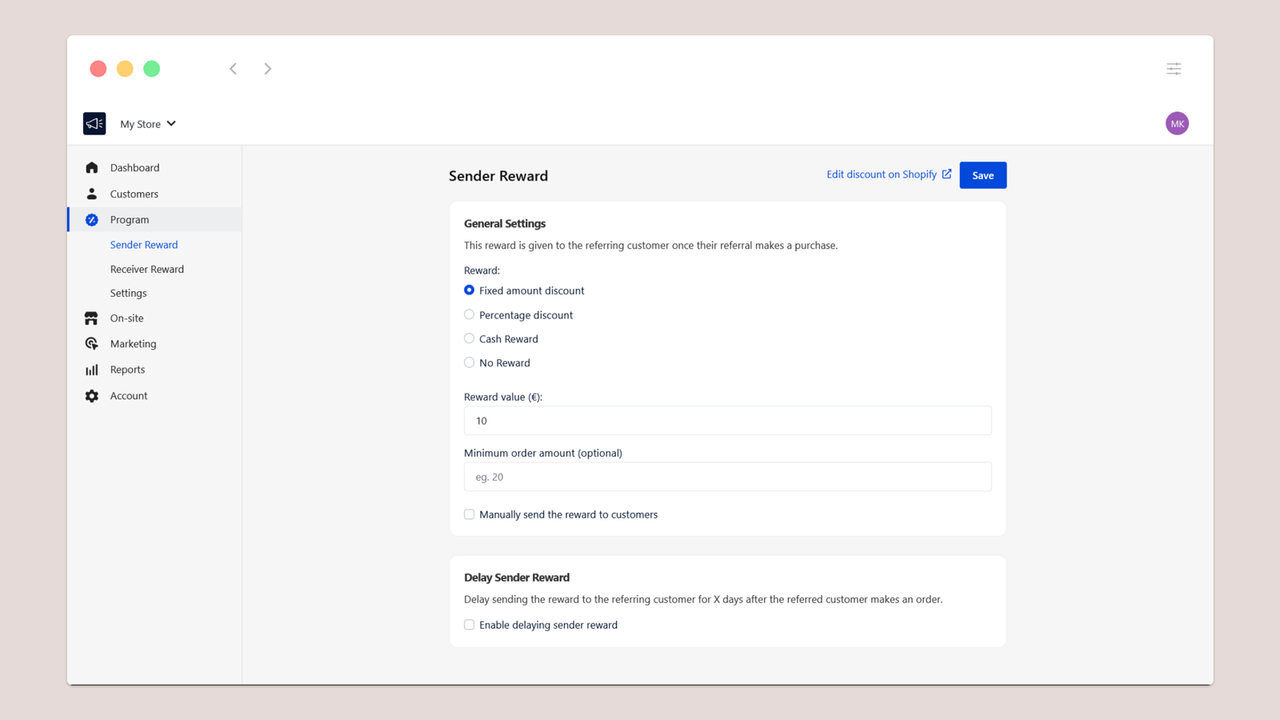This screenshot has height=720, width=1280.
Task: Click the 'Delay sending the reward' description text
Action: [703, 600]
